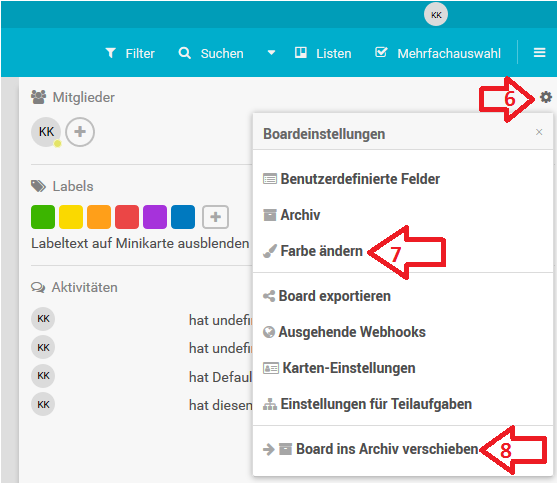Click the Filter funnel icon

pos(111,53)
